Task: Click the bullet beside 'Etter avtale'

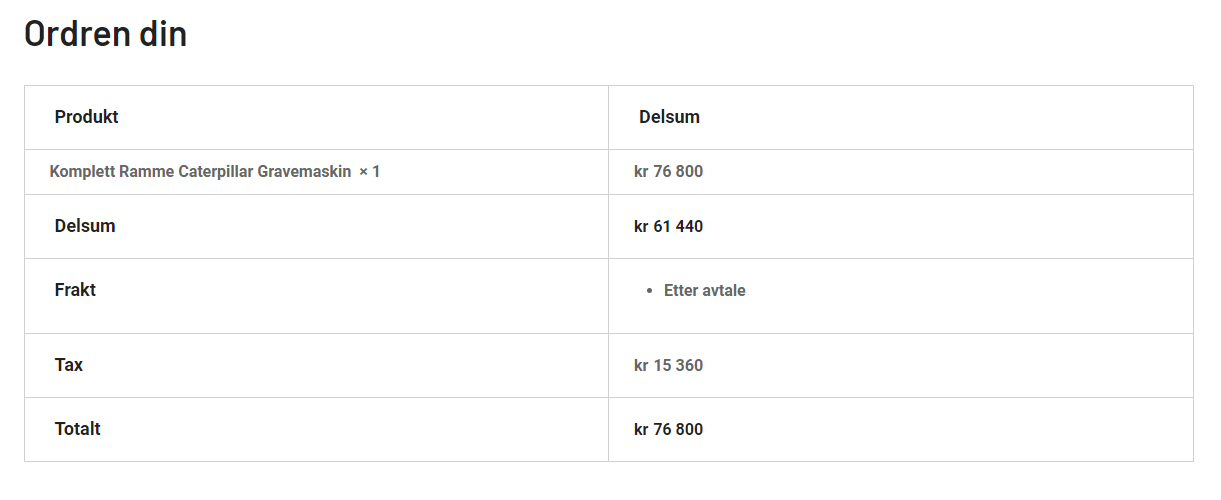Action: (650, 291)
